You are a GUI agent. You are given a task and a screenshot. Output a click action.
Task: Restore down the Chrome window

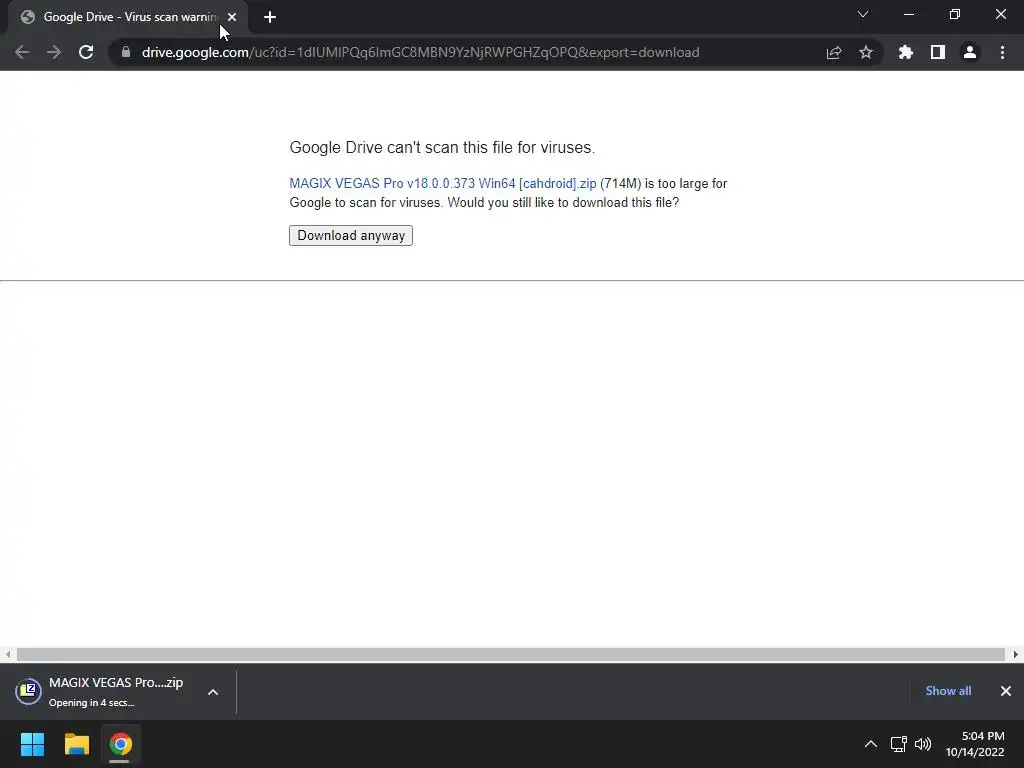pyautogui.click(x=955, y=14)
